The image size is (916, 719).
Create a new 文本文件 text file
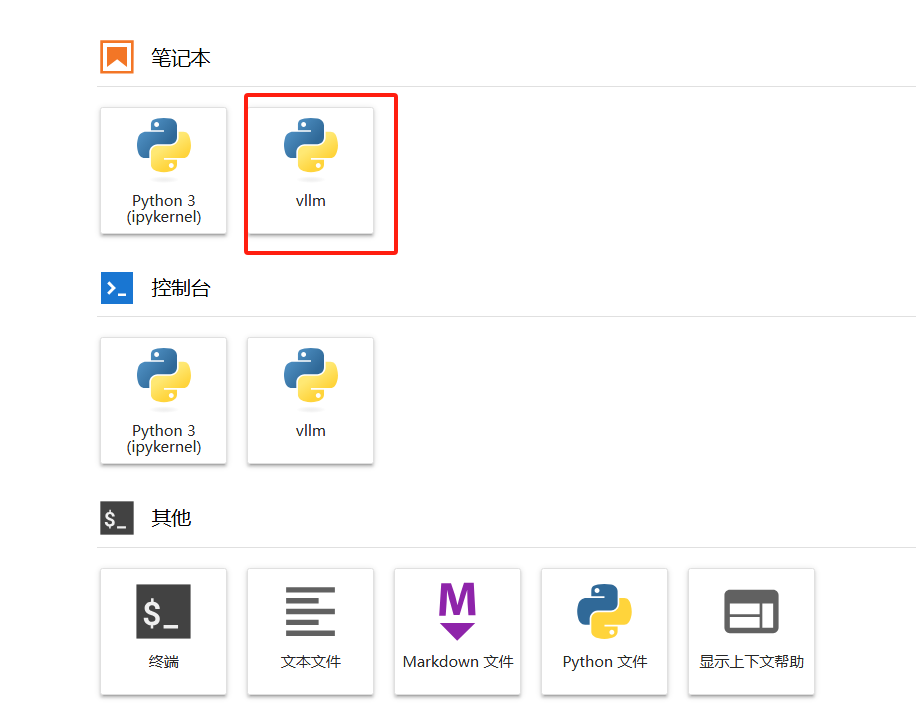tap(310, 631)
